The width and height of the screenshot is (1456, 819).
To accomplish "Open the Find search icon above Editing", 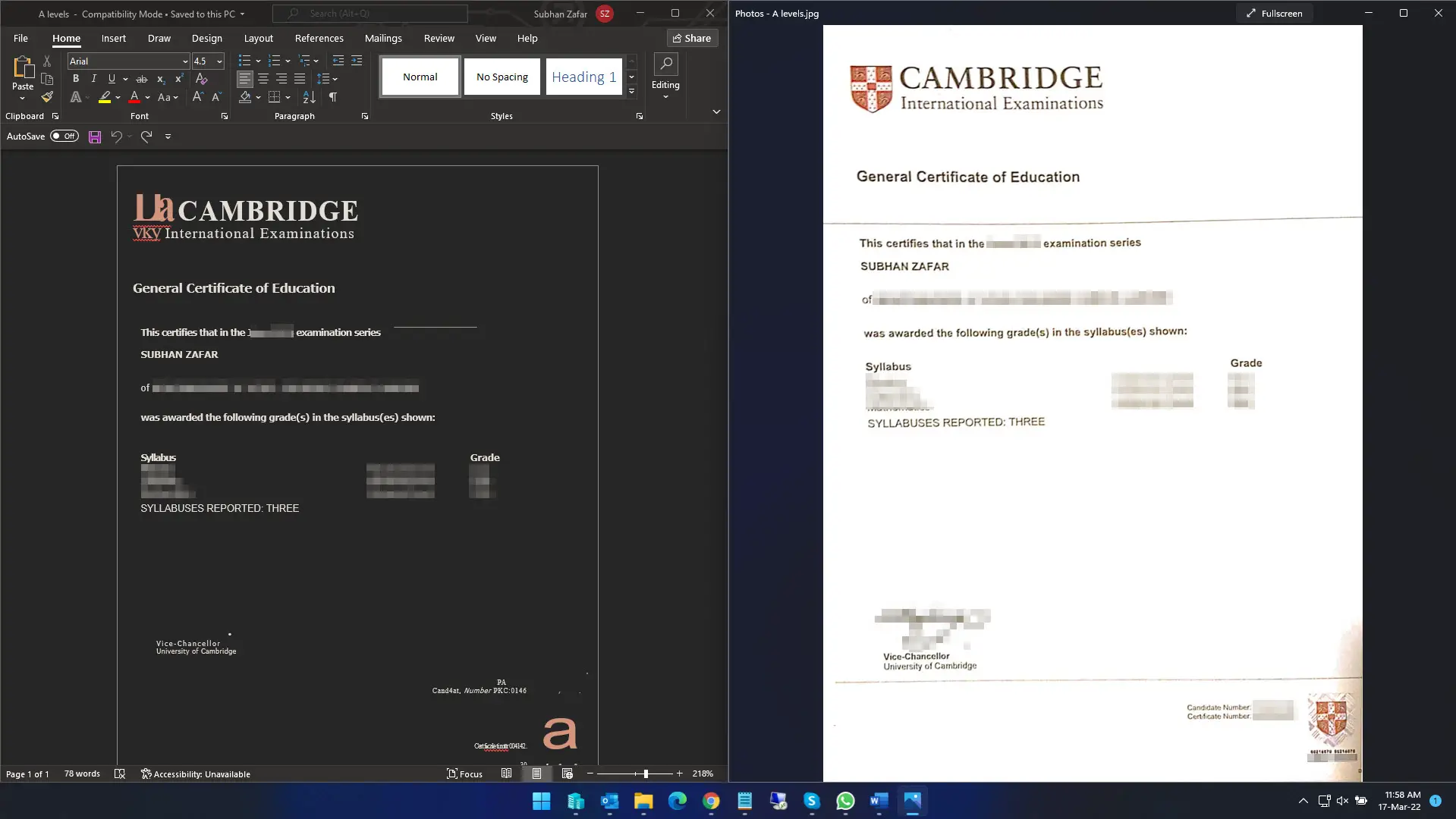I will (x=666, y=64).
